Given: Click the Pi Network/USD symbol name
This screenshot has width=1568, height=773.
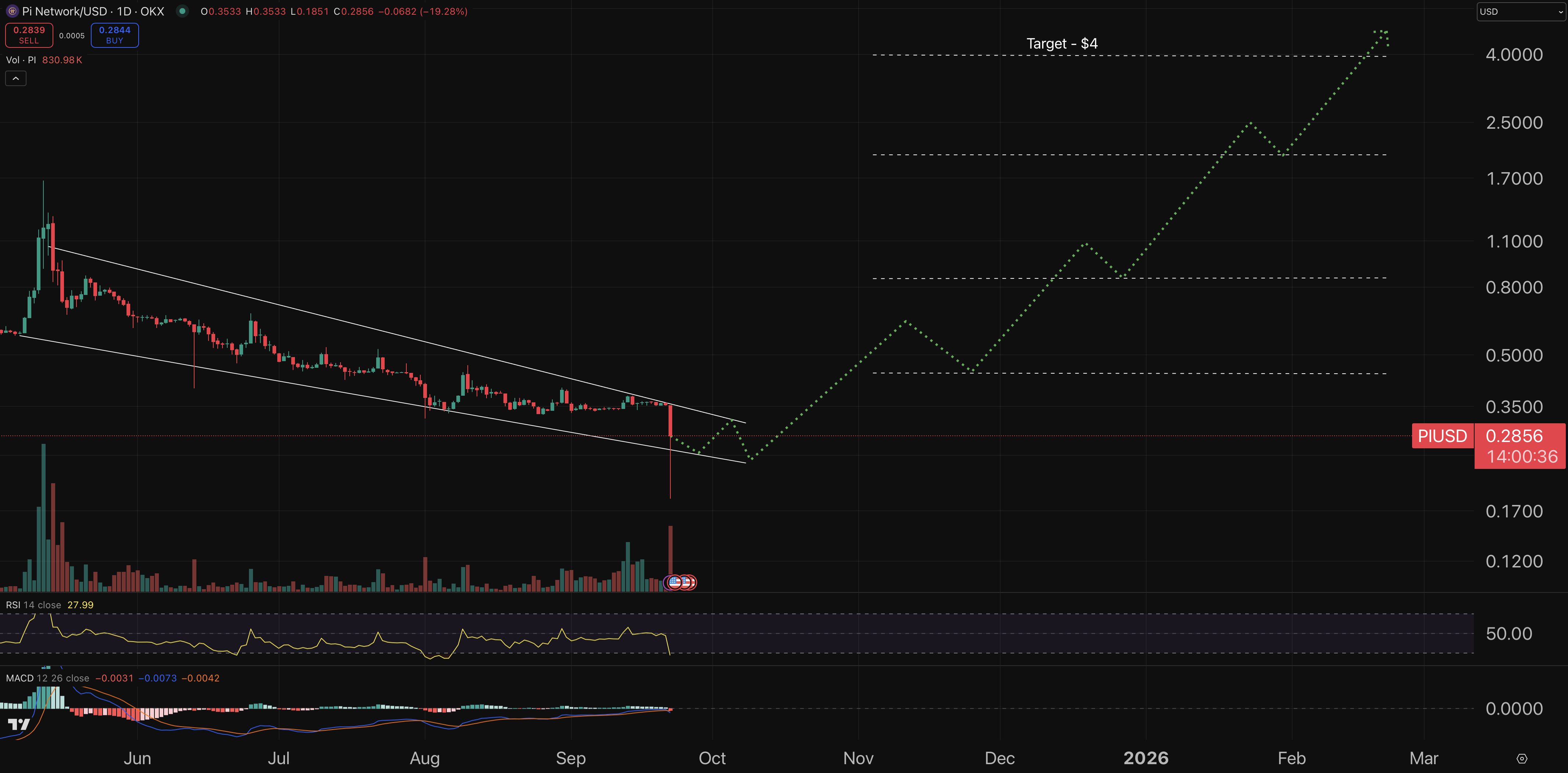Looking at the screenshot, I should click(x=65, y=11).
